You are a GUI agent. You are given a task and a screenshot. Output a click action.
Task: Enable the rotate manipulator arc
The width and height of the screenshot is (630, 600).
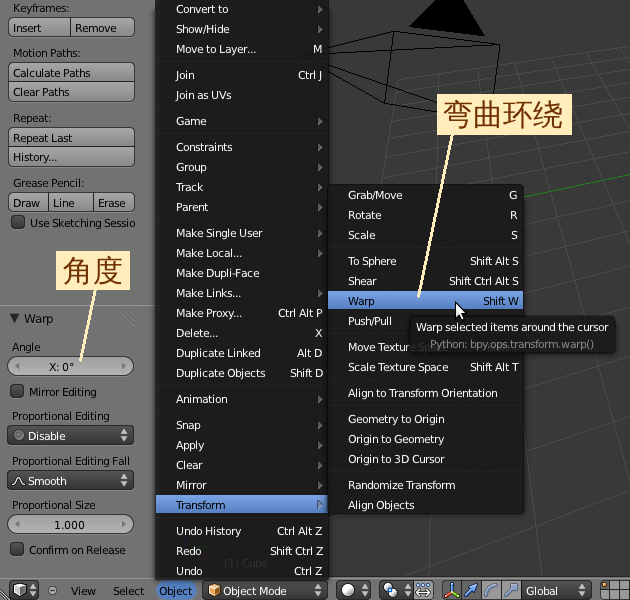[x=491, y=590]
